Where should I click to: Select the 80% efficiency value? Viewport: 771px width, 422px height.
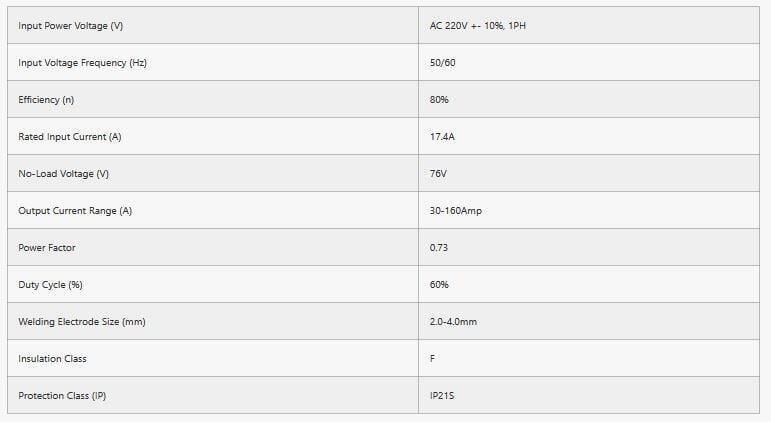pyautogui.click(x=439, y=99)
